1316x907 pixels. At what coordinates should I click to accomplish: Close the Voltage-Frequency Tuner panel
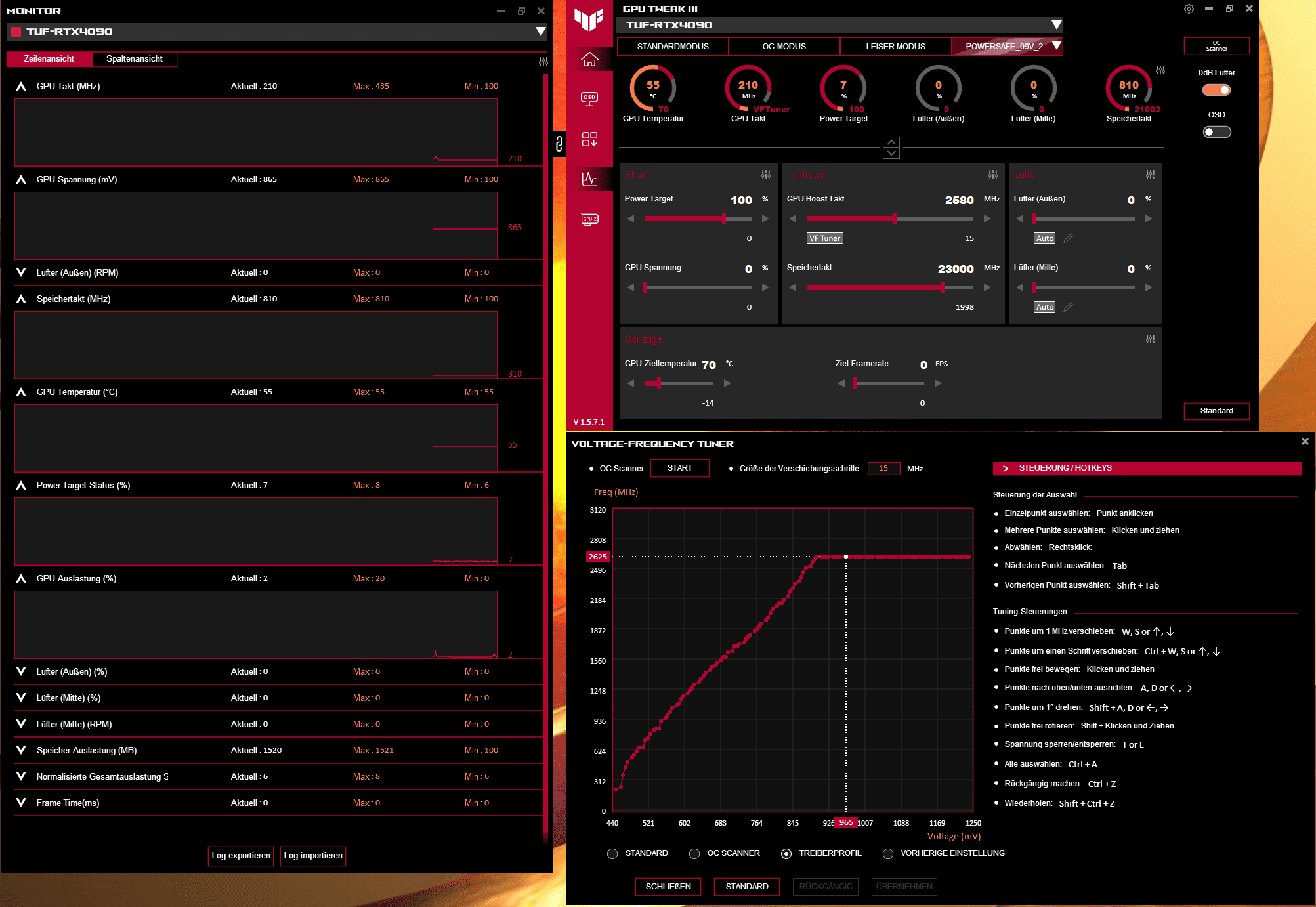coord(1305,442)
